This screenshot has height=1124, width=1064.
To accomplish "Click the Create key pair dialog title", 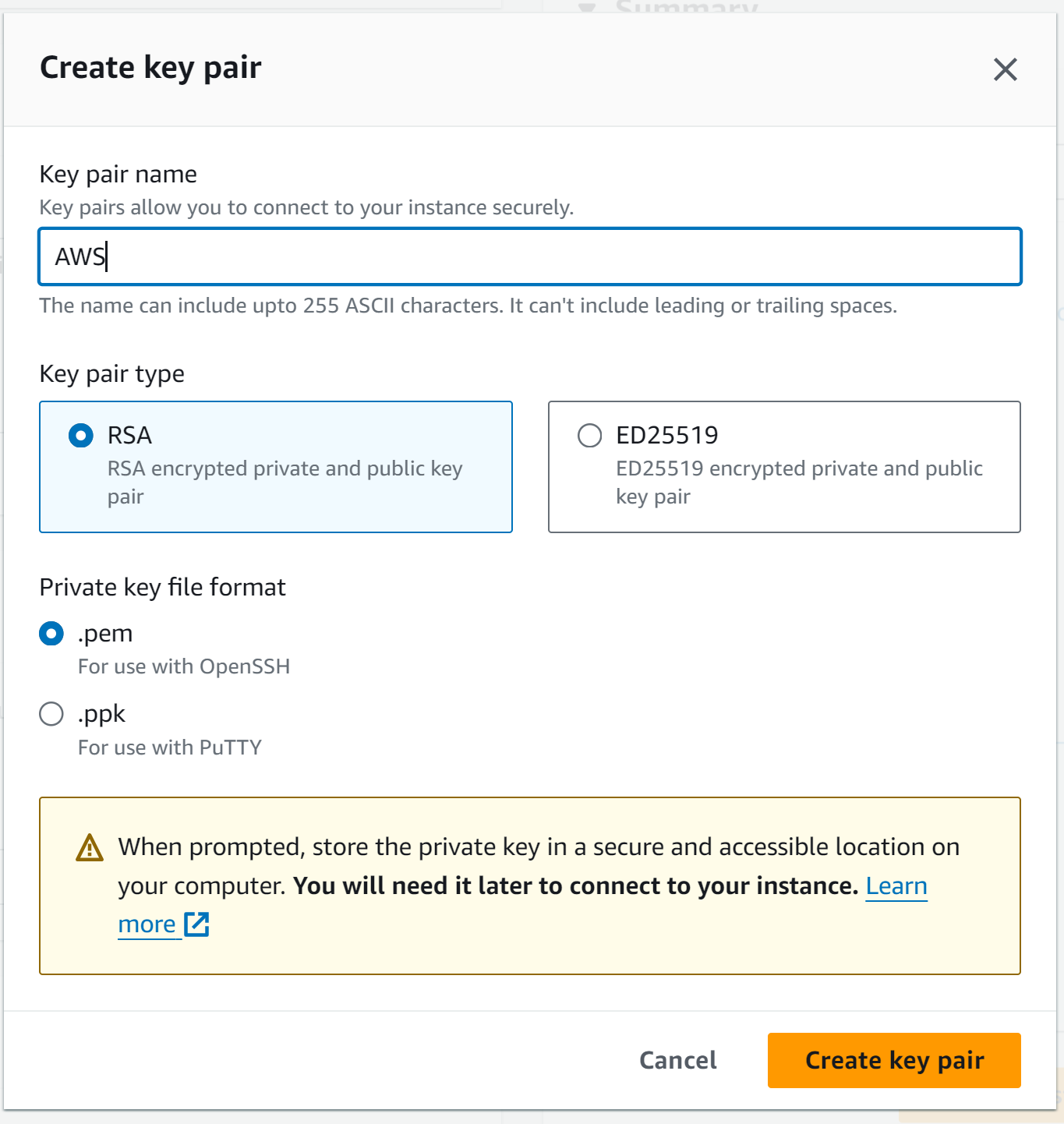I will 150,68.
